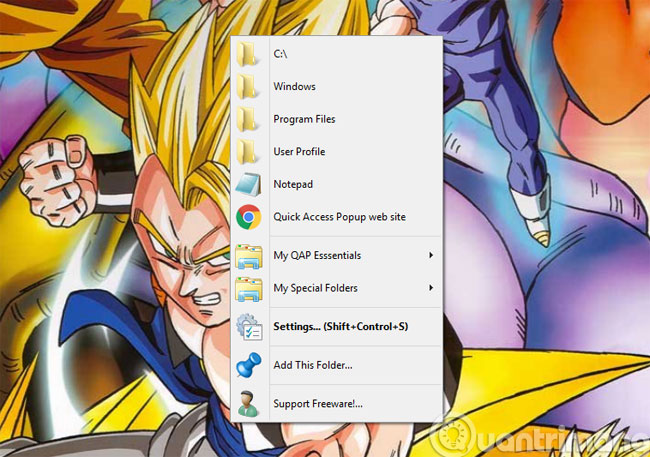Expand the My Special Folders submenu arrow
Viewport: 650px width, 457px height.
[431, 288]
